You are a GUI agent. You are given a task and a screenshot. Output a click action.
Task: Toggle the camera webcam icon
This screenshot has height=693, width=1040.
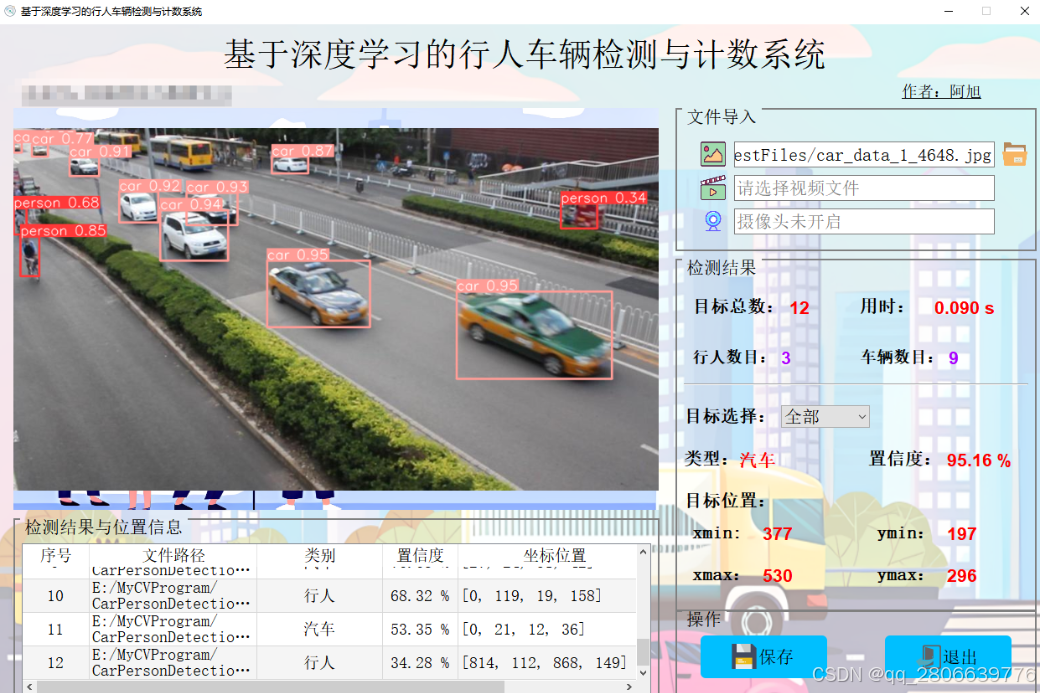[x=713, y=221]
